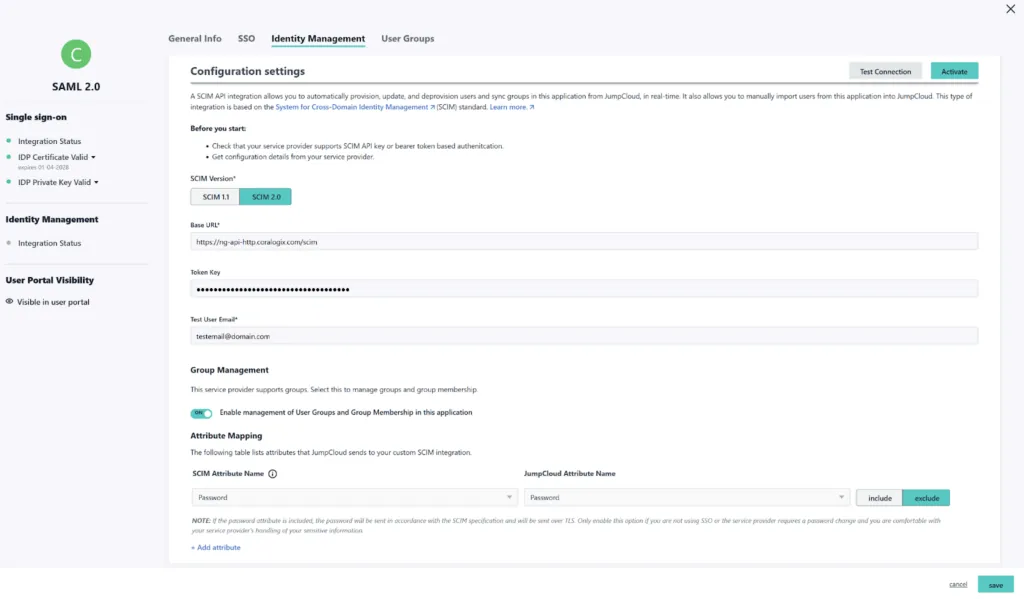
Task: Open System for Cross-Domain Identity Management link
Action: click(x=355, y=107)
